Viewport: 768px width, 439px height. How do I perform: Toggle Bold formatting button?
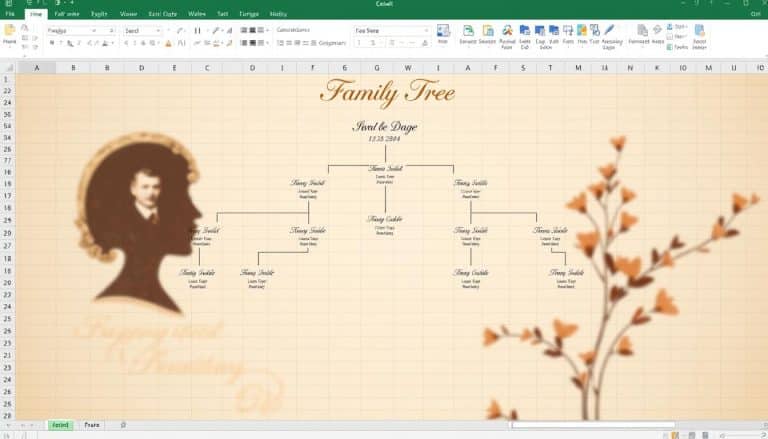(x=52, y=43)
